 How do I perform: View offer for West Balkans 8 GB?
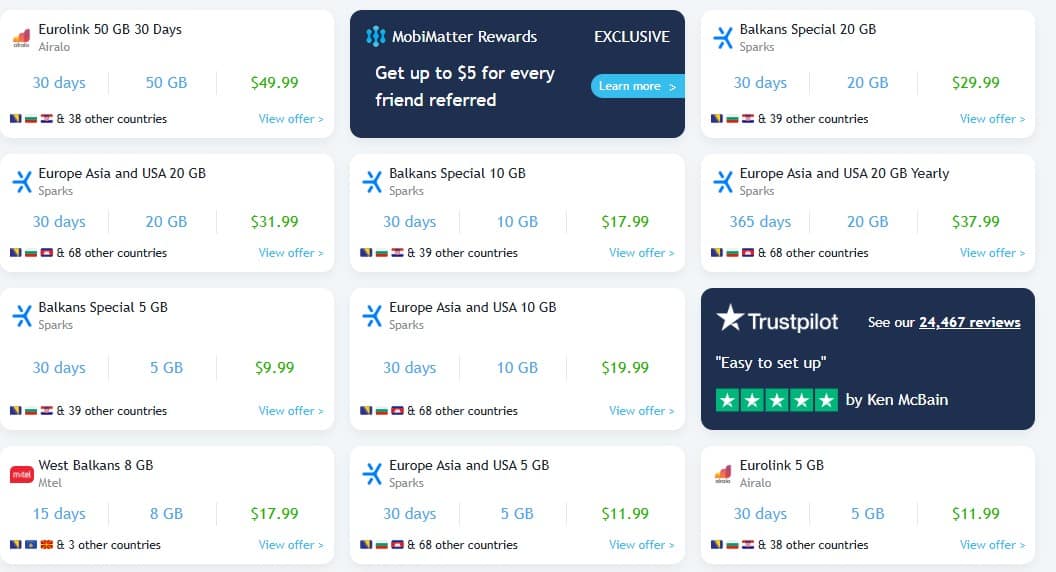click(291, 545)
